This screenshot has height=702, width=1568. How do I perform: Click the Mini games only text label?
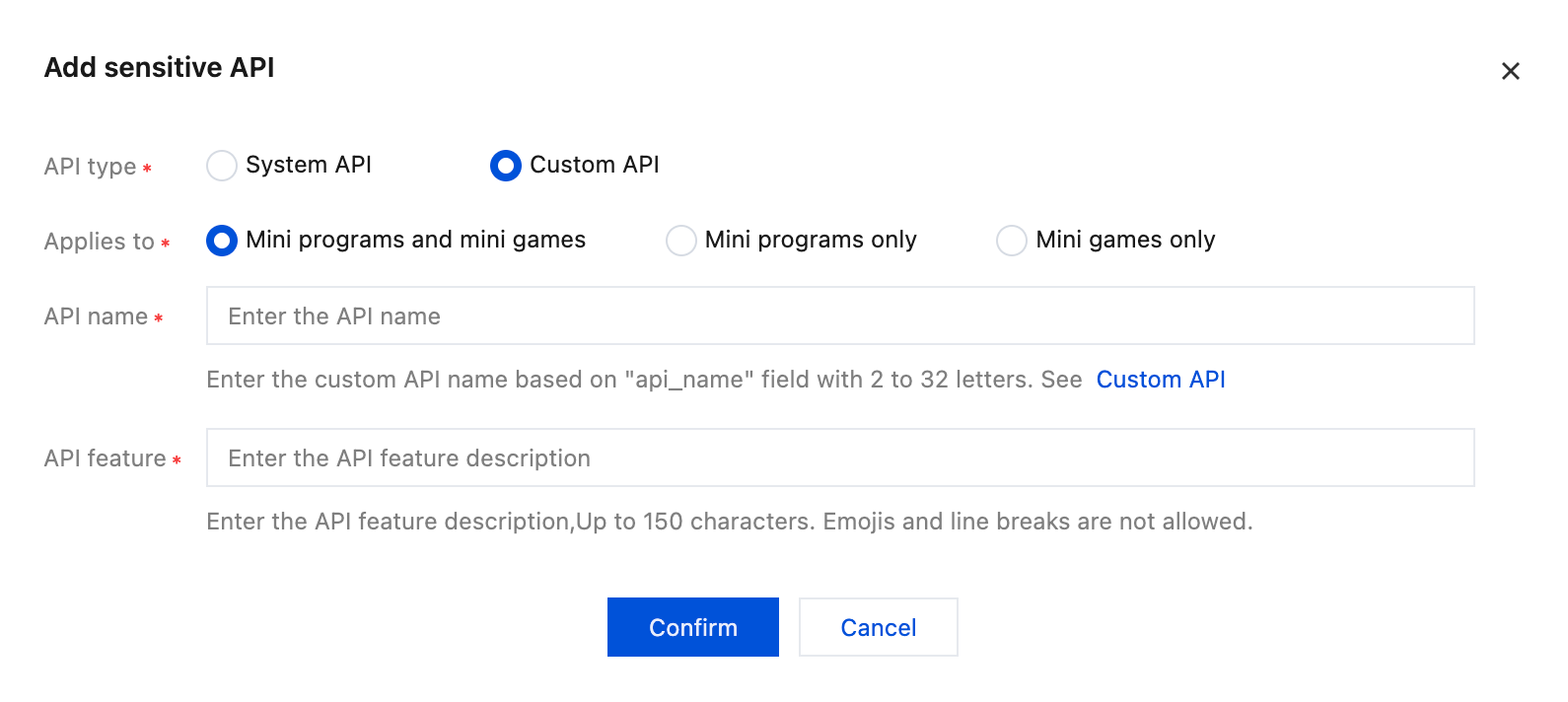pos(1125,240)
